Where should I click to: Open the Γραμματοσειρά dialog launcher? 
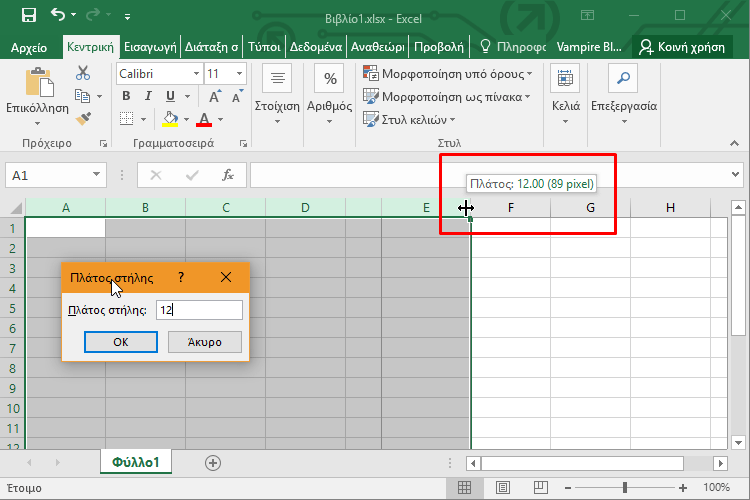point(243,143)
